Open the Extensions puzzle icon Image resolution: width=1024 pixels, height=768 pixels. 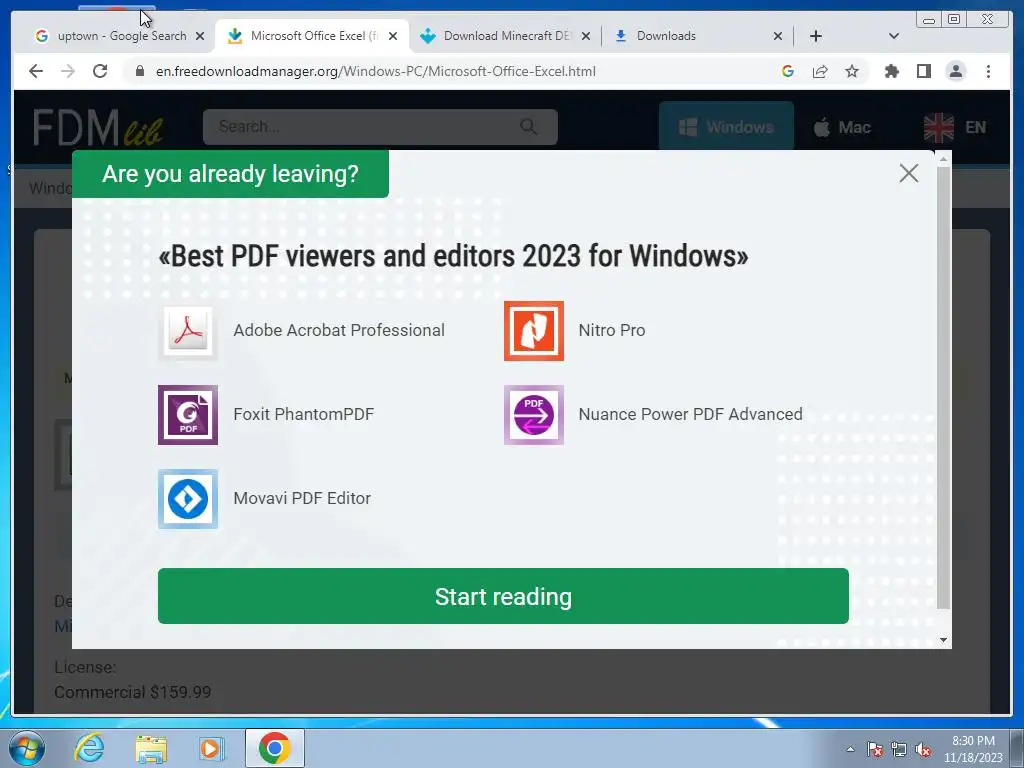pos(891,71)
